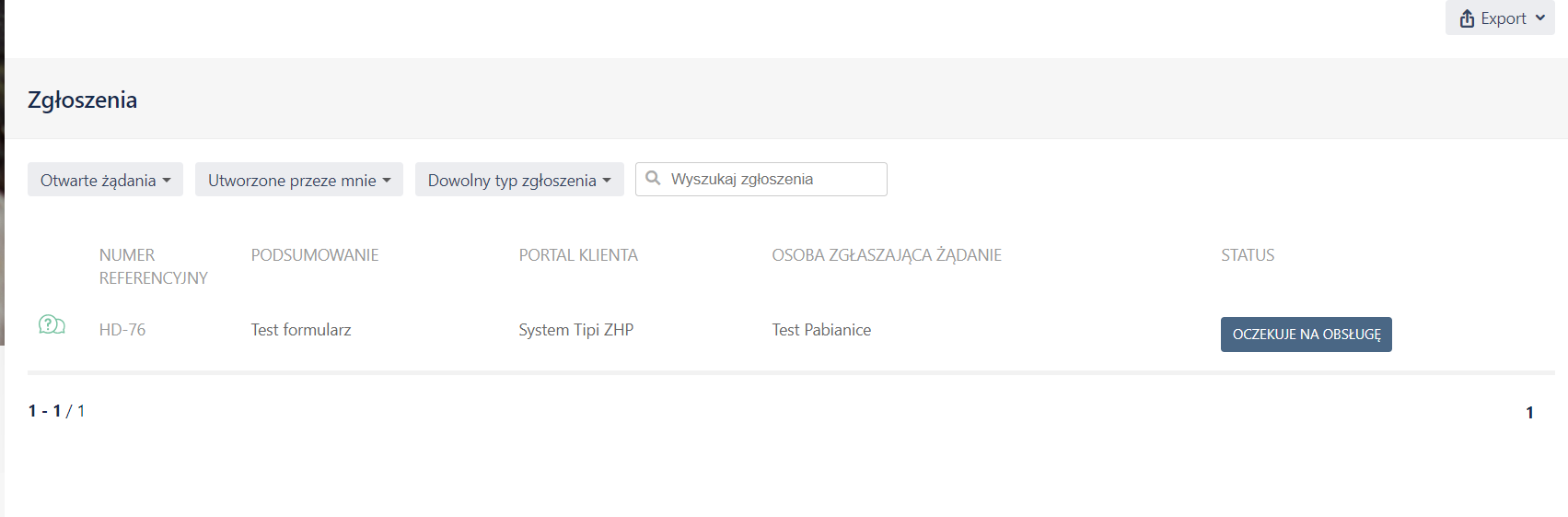Image resolution: width=1568 pixels, height=517 pixels.
Task: Click the Numer referencyjny column header
Action: tap(153, 266)
